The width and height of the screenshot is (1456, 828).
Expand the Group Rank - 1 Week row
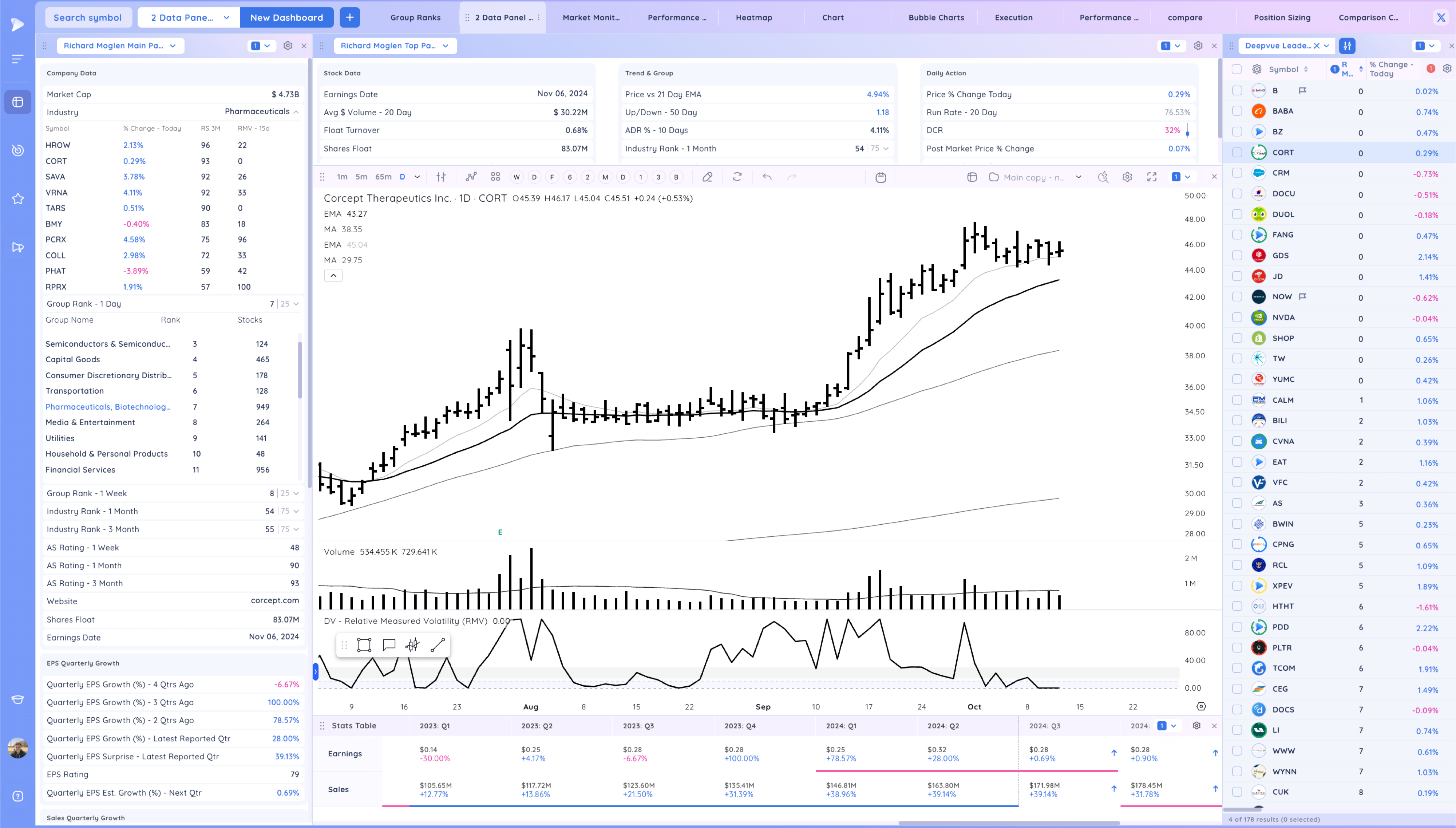[x=296, y=493]
